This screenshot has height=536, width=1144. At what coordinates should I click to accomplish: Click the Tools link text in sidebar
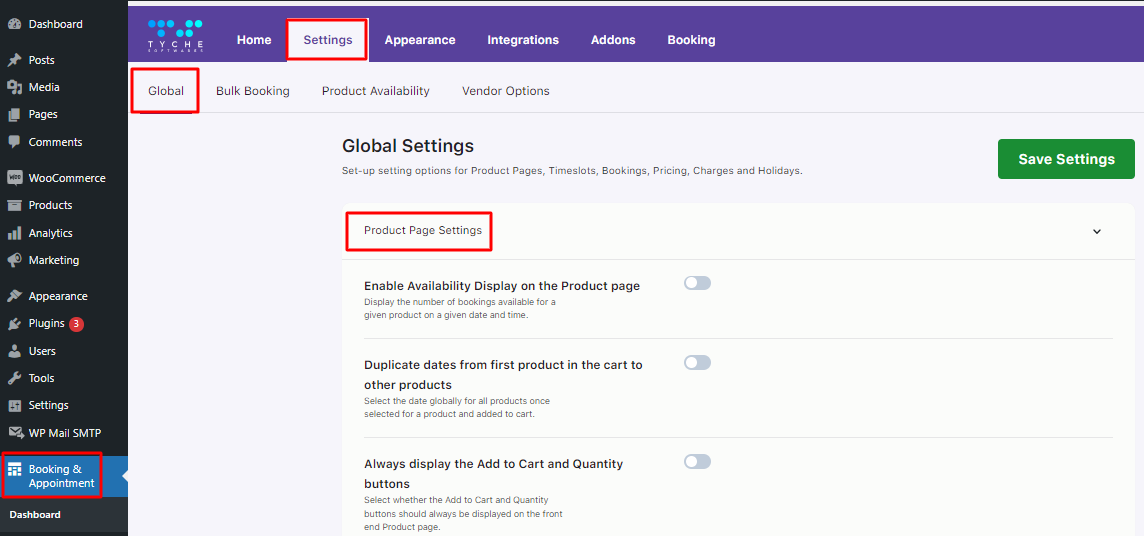42,378
